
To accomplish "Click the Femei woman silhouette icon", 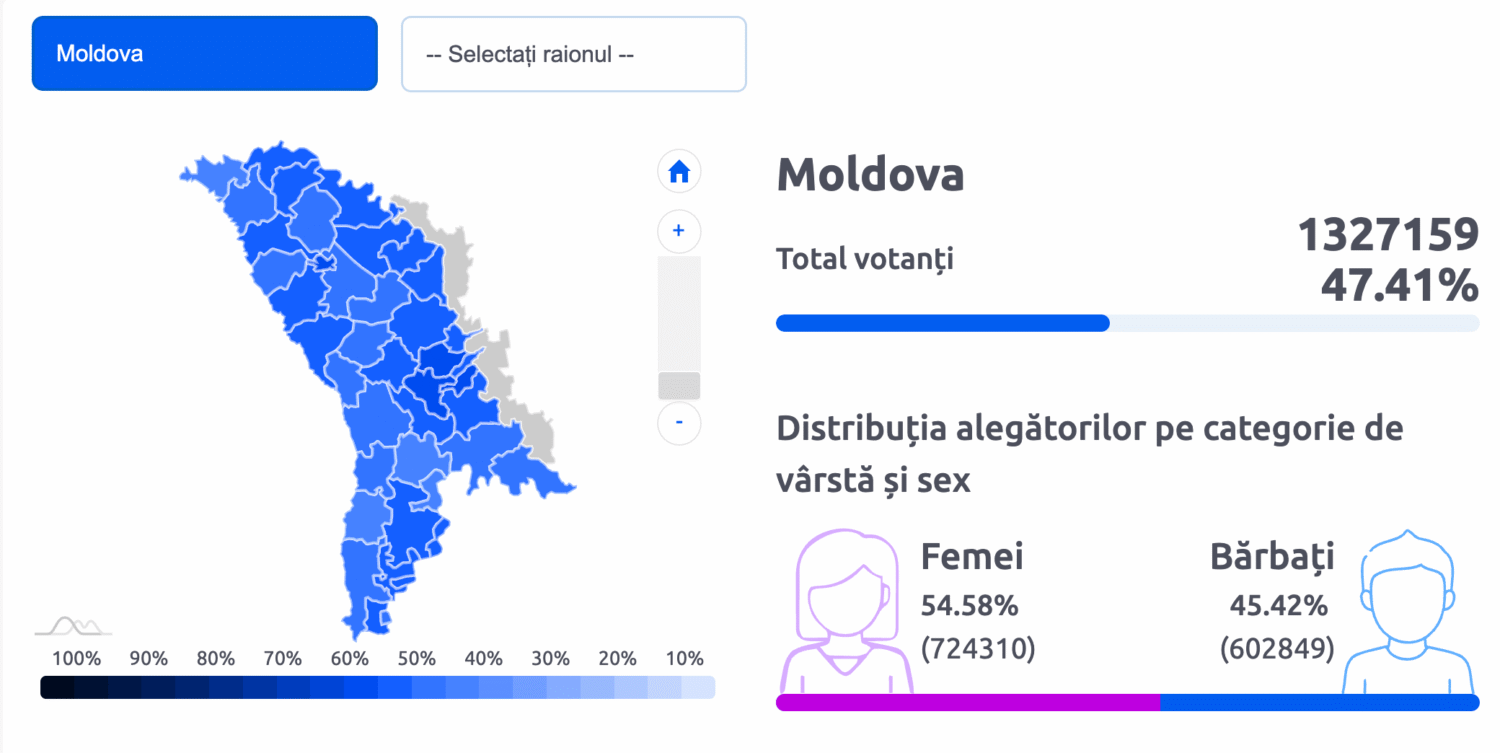I will (x=846, y=610).
